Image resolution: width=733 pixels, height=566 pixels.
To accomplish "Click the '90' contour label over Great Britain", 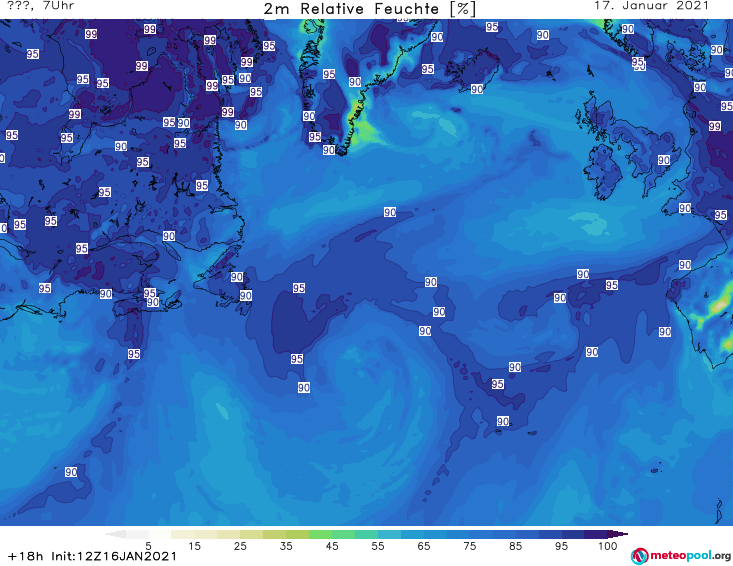I will click(x=664, y=160).
